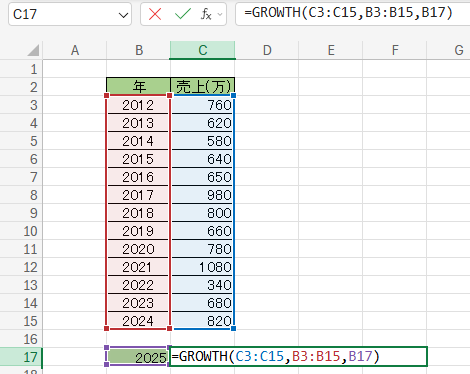Select column E header

click(331, 50)
